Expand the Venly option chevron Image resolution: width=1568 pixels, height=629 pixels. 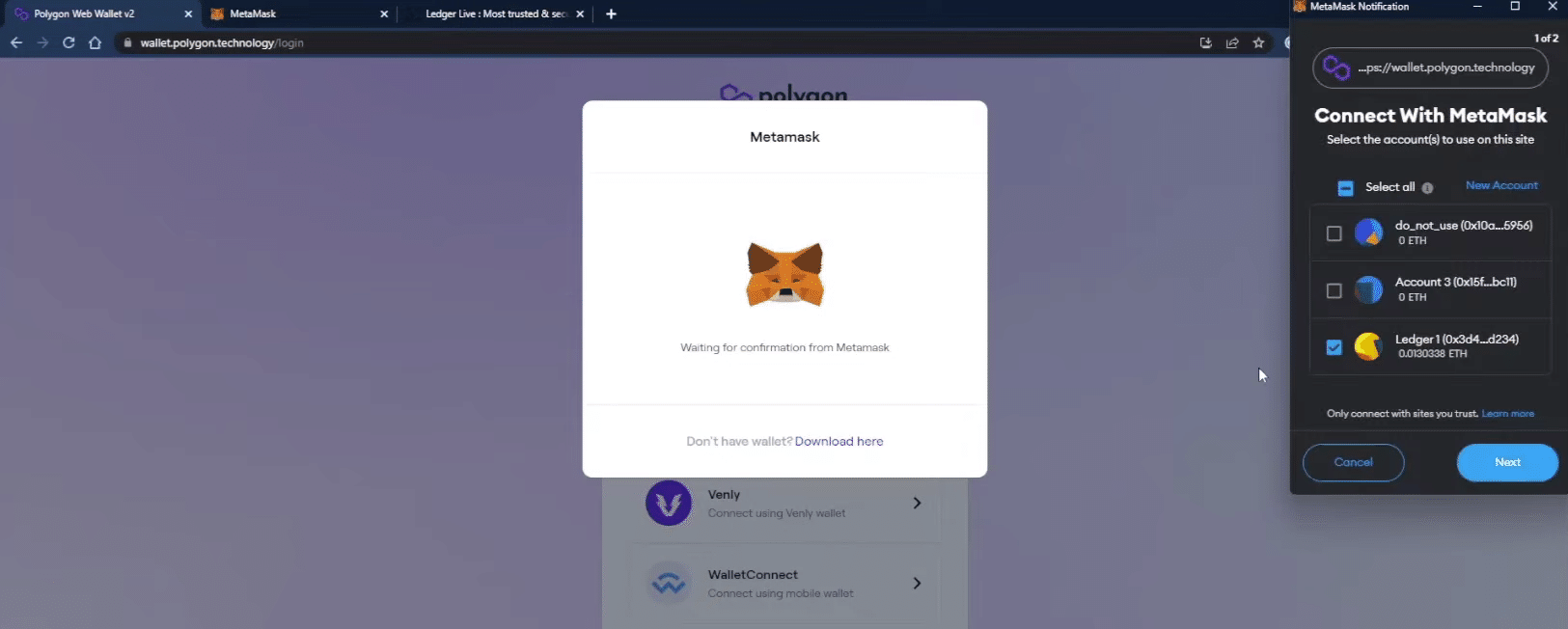pos(917,503)
